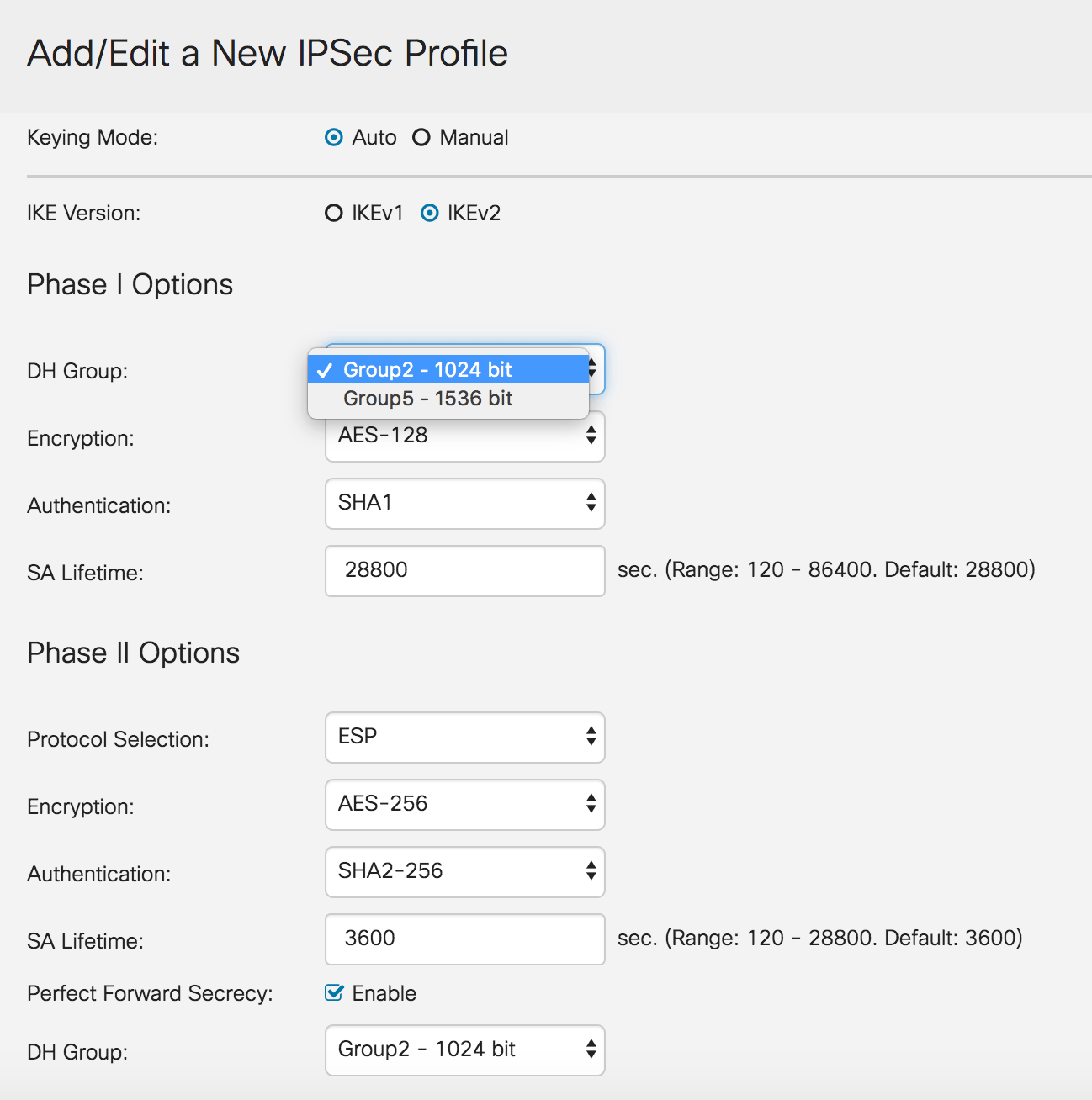
Task: Click the Phase II SA Lifetime field
Action: [x=464, y=939]
